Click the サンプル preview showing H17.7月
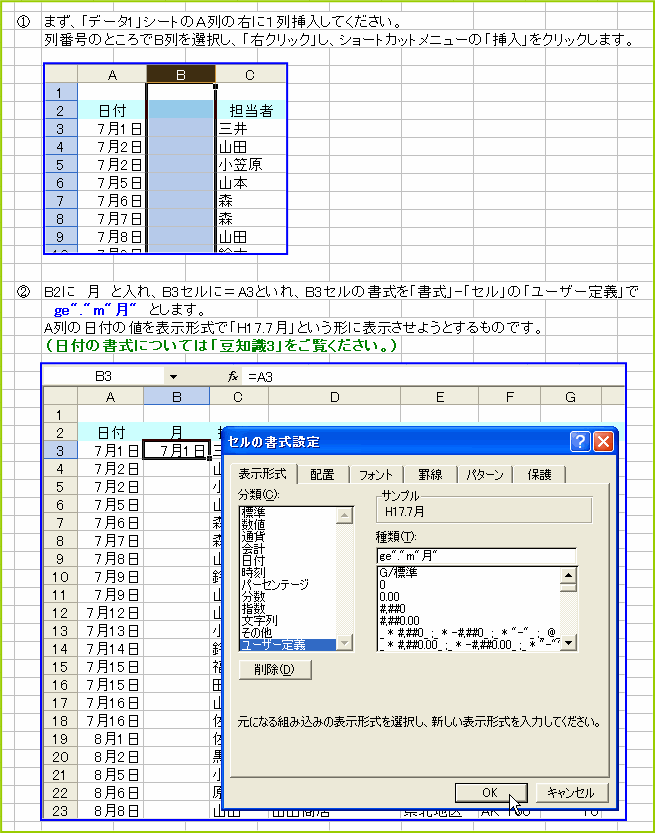Screen dimensions: 655x833 483,512
